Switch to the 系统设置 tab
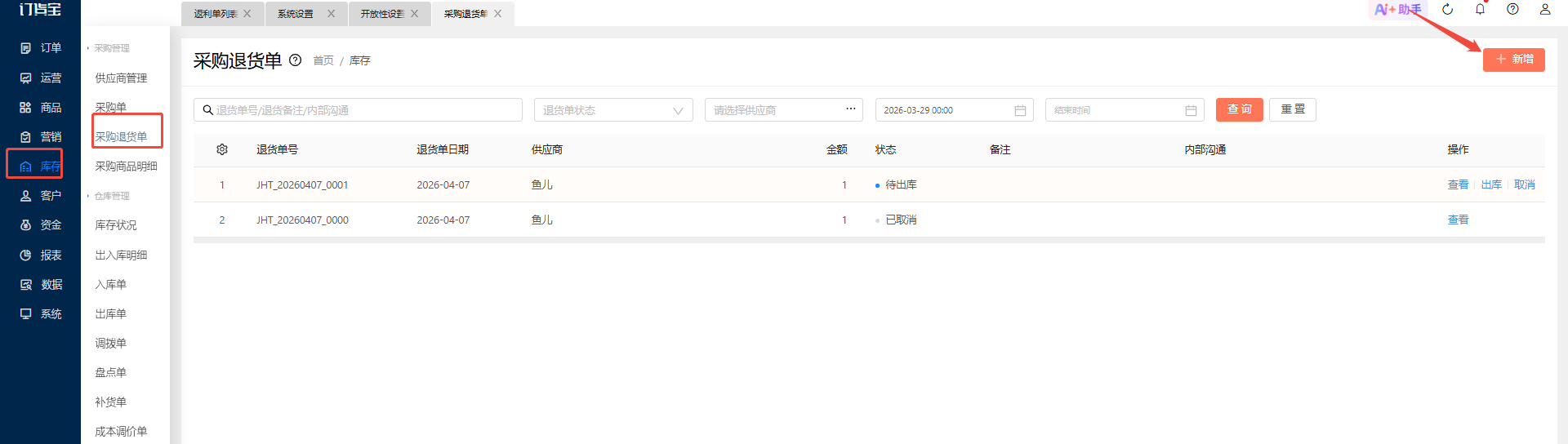Image resolution: width=1568 pixels, height=444 pixels. click(x=296, y=14)
